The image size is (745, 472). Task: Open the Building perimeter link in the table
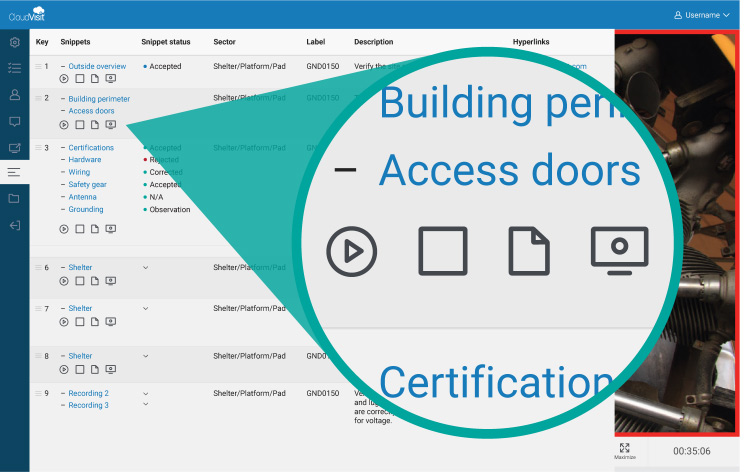coord(99,99)
